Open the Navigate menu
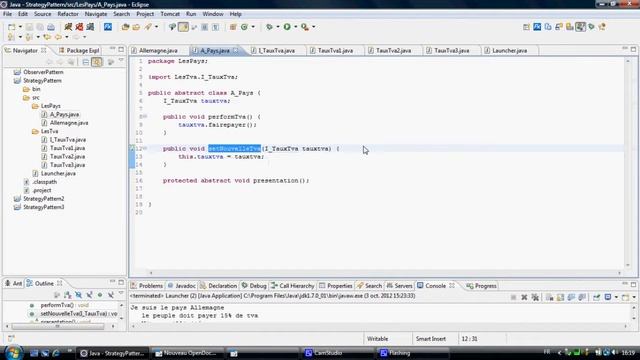The width and height of the screenshot is (640, 360). [x=96, y=14]
